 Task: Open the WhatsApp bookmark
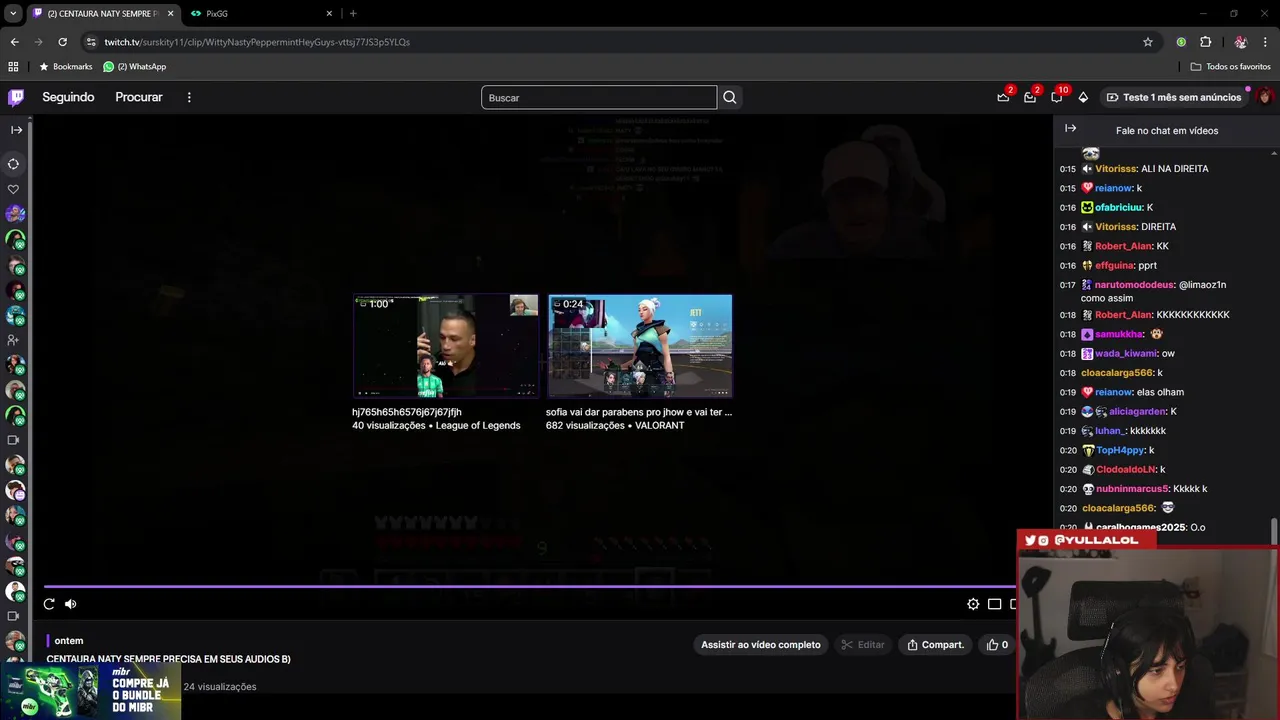(135, 66)
